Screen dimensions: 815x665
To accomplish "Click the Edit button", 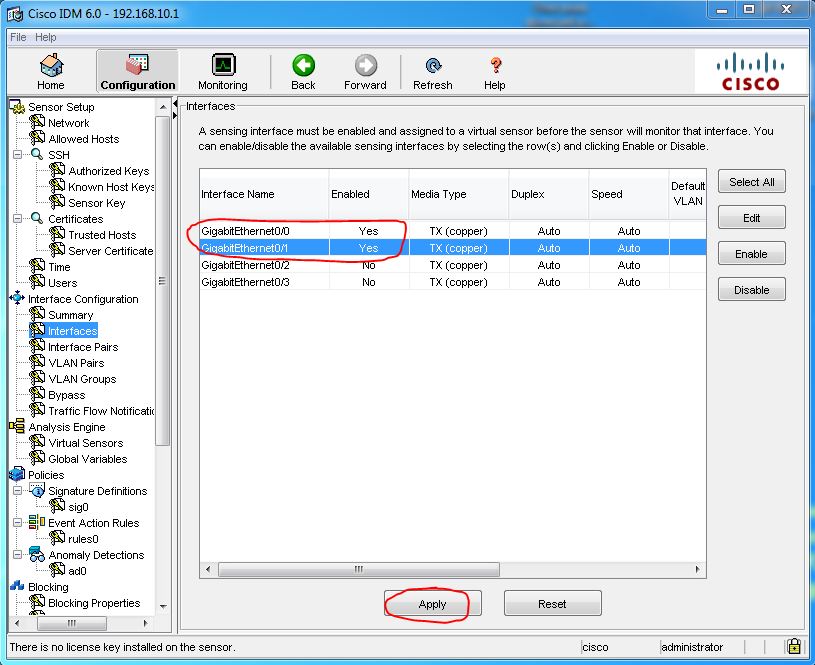I will coord(752,218).
